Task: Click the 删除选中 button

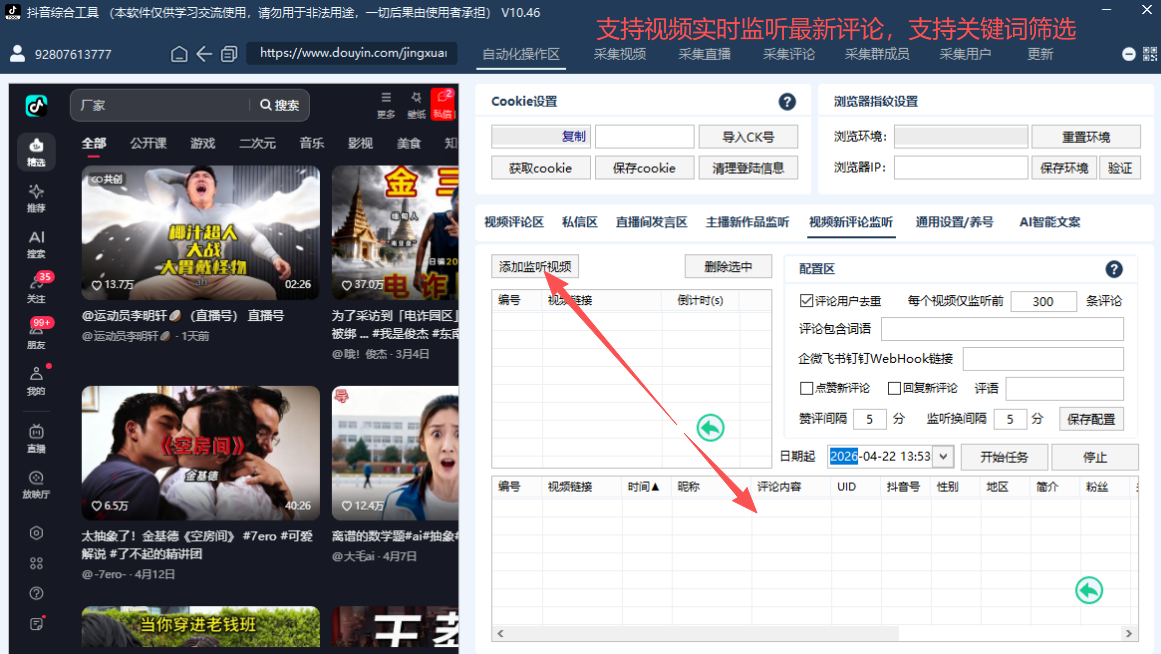Action: pos(728,267)
